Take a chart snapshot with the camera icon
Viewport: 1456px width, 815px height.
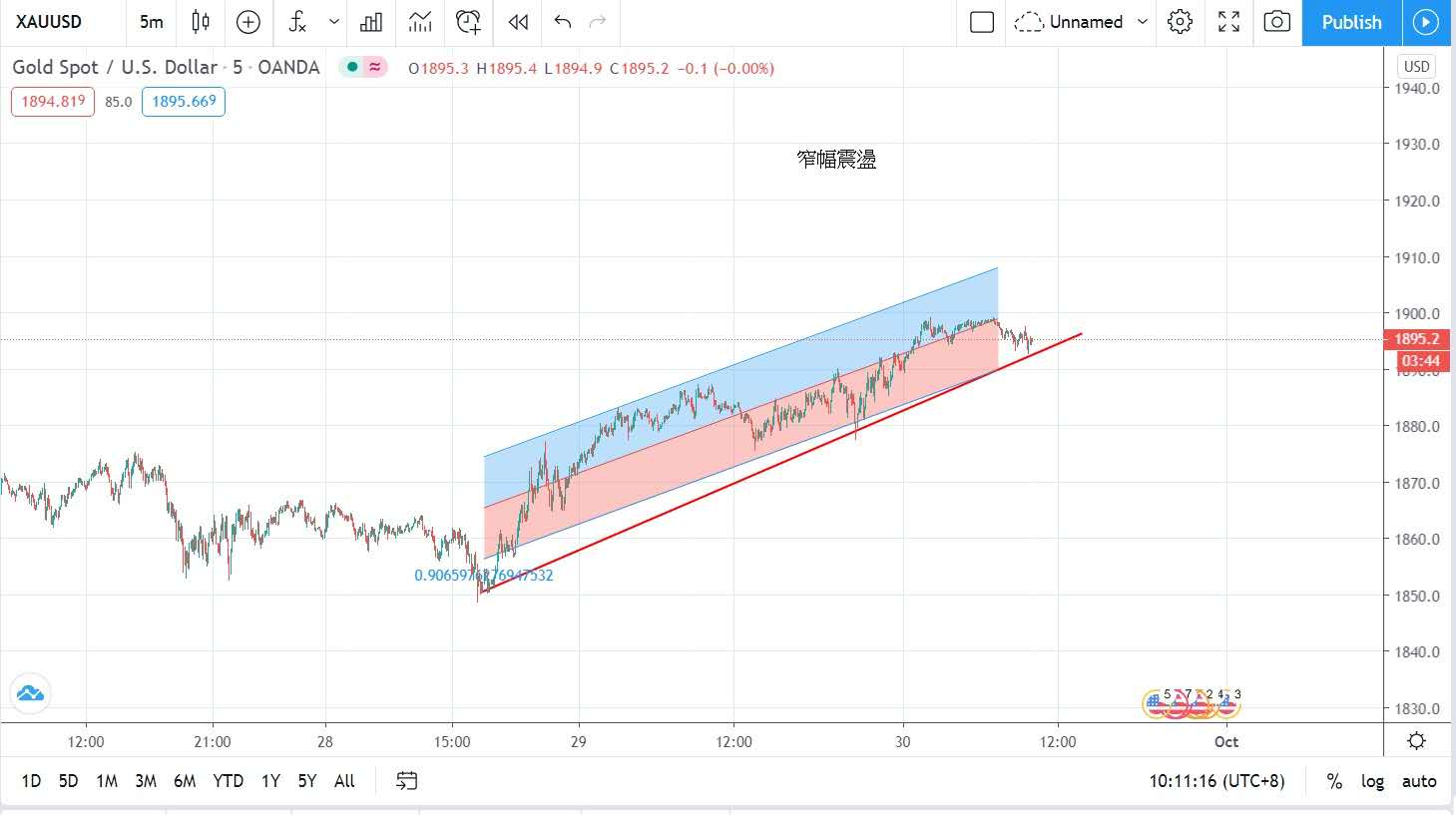click(x=1276, y=22)
